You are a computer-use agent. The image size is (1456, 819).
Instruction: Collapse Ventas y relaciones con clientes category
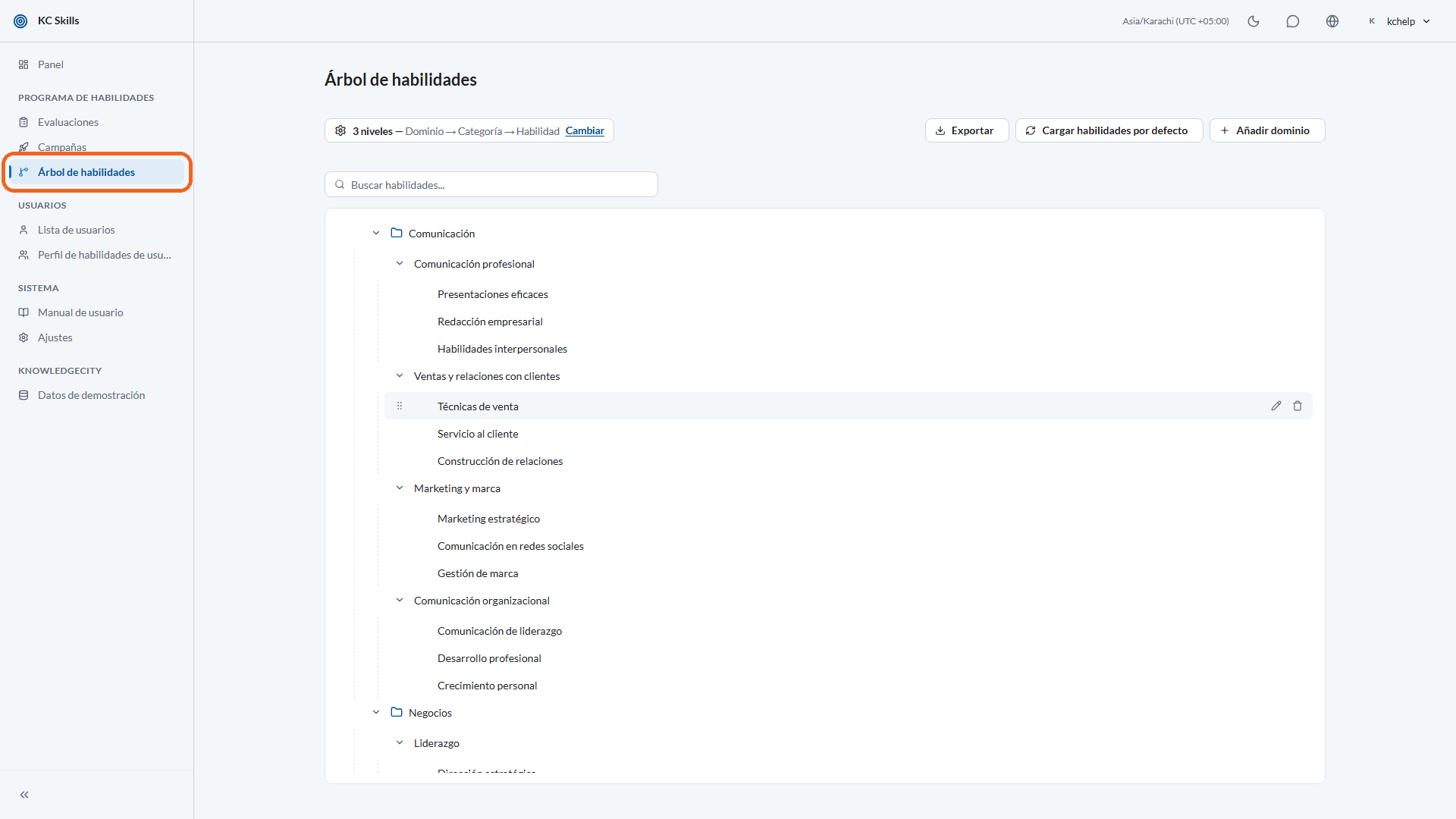[400, 375]
